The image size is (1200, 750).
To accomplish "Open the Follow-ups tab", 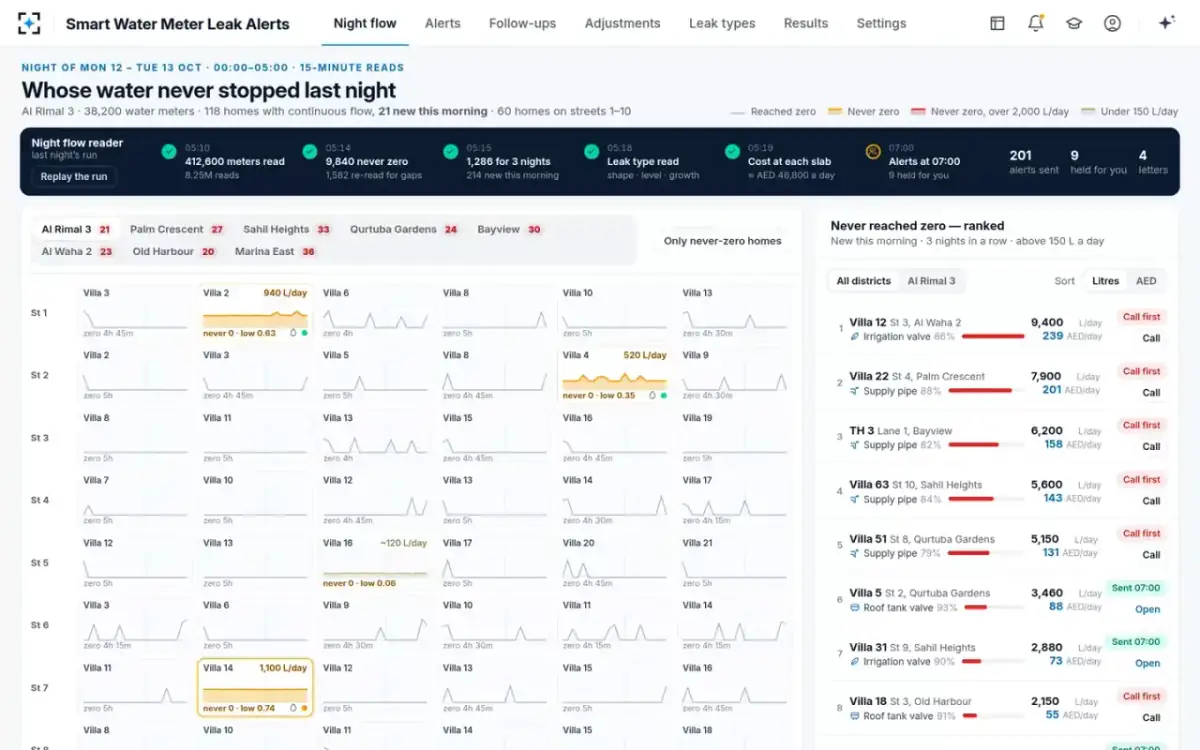I will click(522, 23).
